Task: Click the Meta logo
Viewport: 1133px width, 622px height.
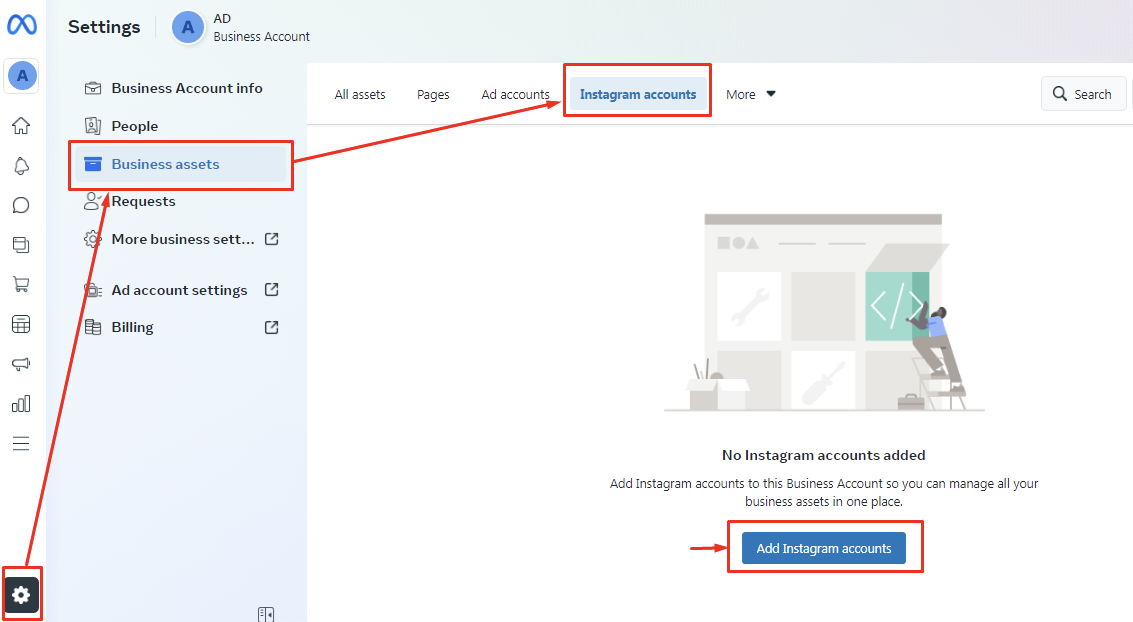Action: click(x=22, y=26)
